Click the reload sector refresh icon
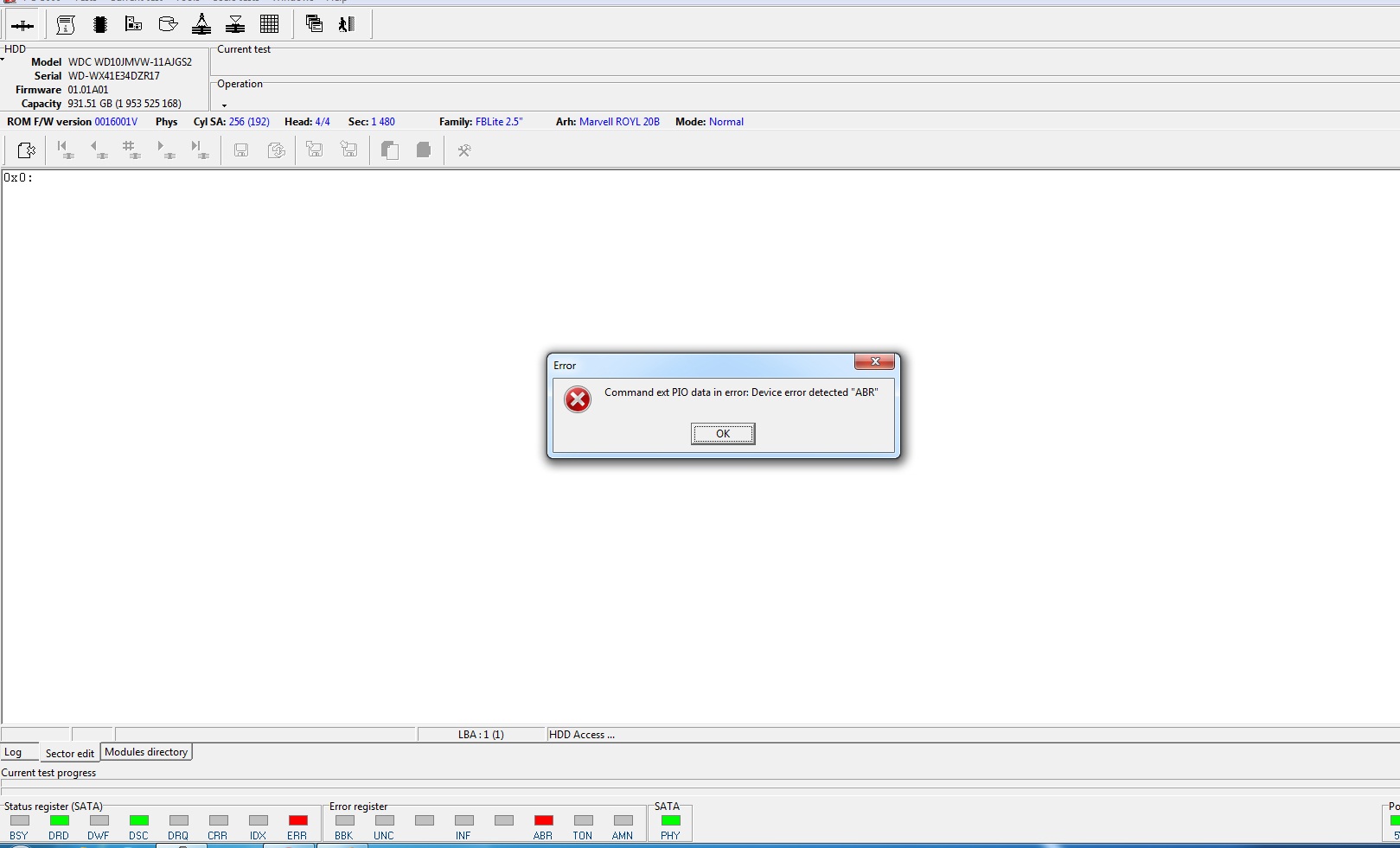Image resolution: width=1400 pixels, height=848 pixels. (x=277, y=150)
